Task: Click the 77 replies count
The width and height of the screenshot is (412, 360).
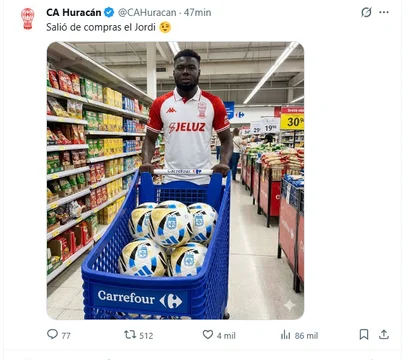Action: [x=66, y=336]
